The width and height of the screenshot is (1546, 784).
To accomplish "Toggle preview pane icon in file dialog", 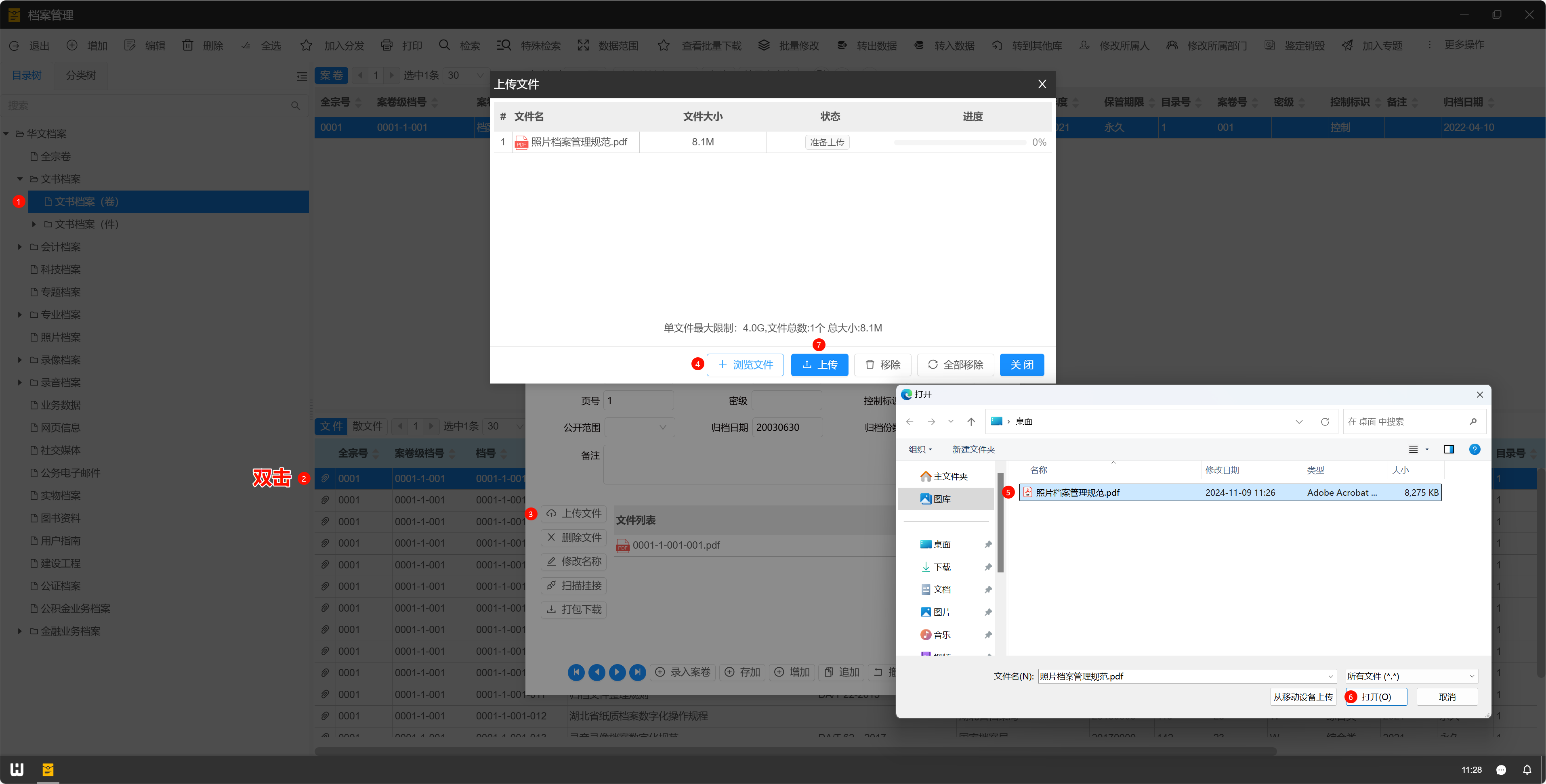I will 1449,449.
